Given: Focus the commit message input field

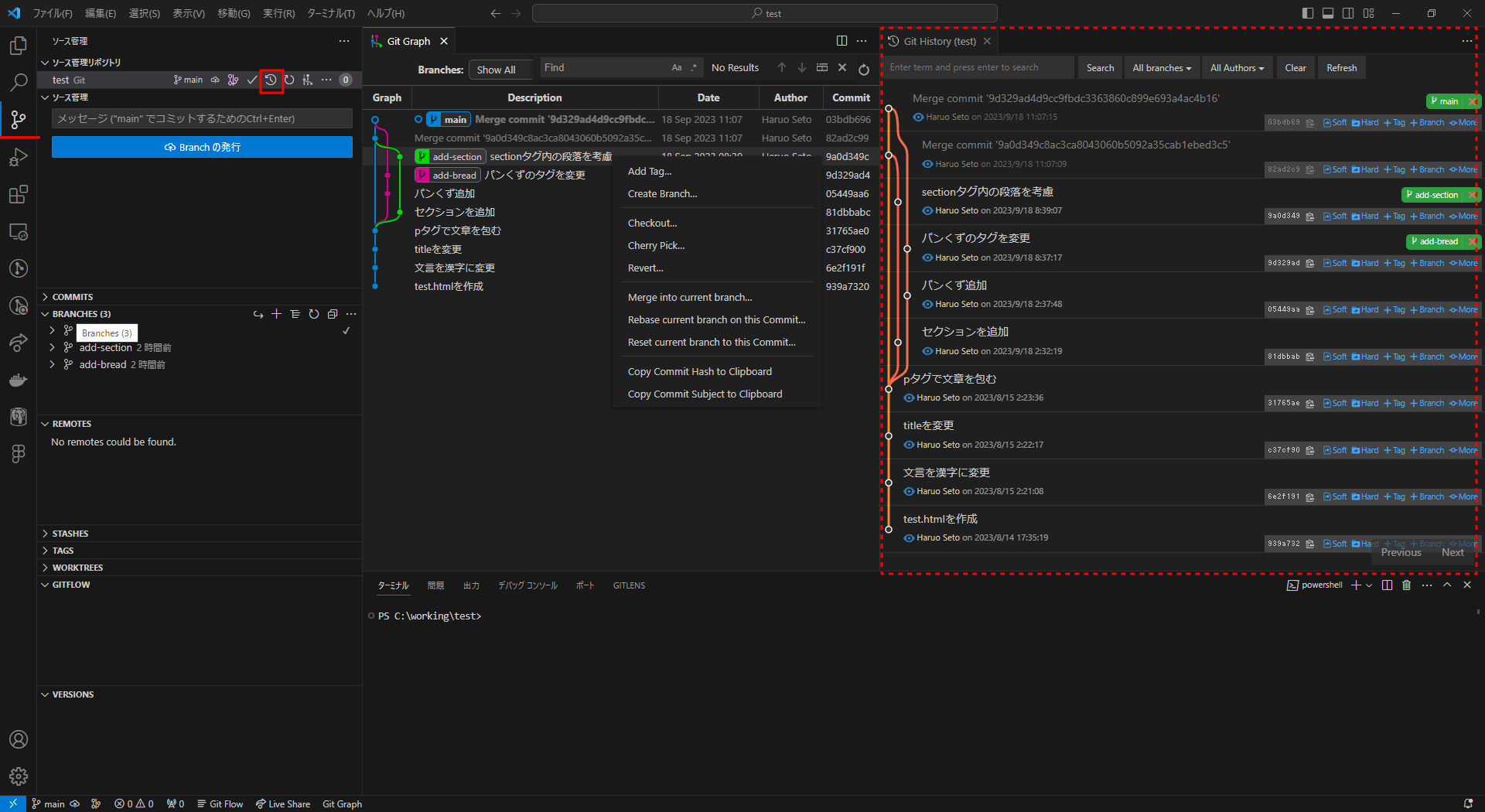Looking at the screenshot, I should (202, 118).
